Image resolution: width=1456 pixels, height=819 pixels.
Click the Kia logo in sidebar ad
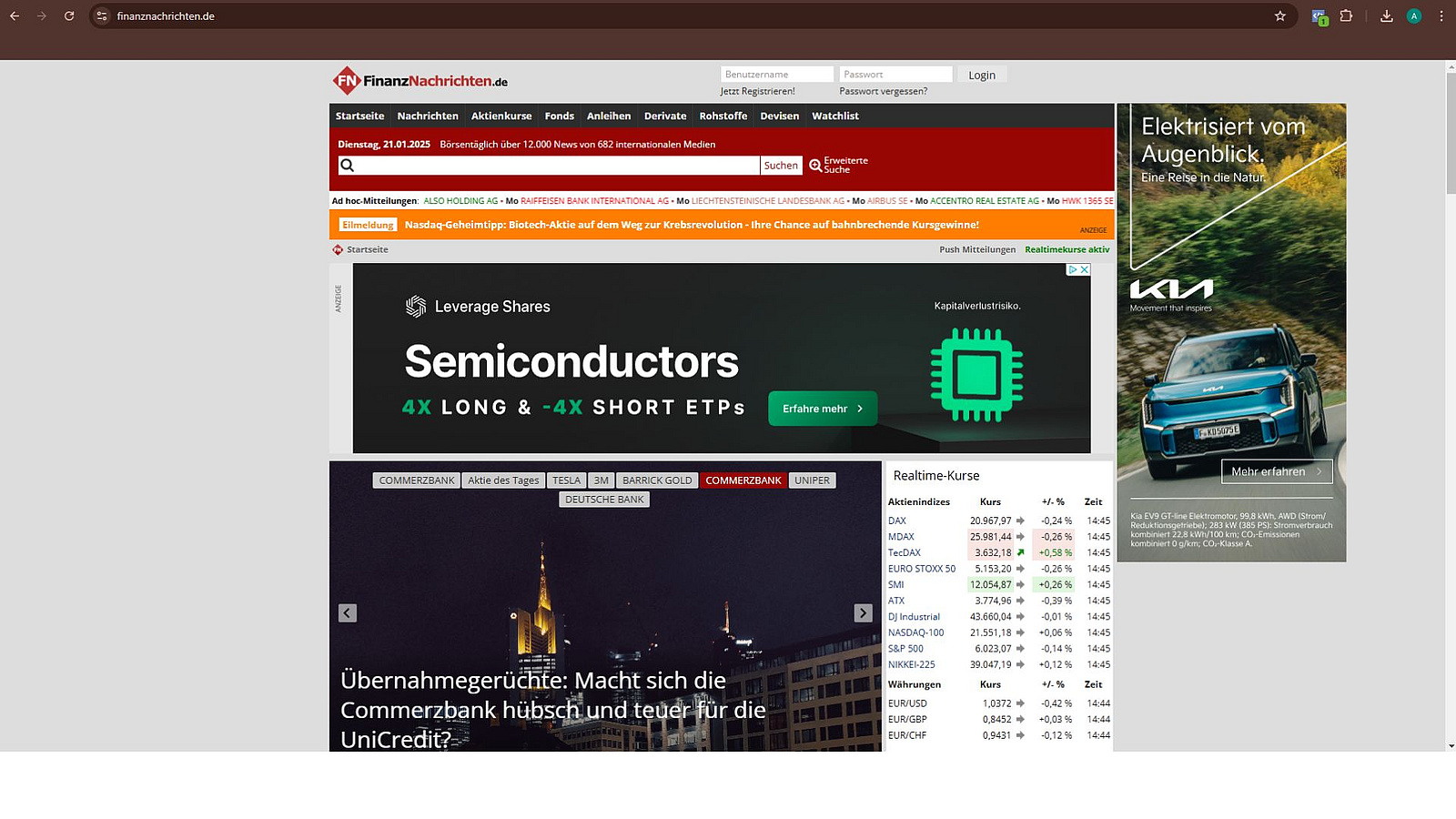pyautogui.click(x=1171, y=289)
